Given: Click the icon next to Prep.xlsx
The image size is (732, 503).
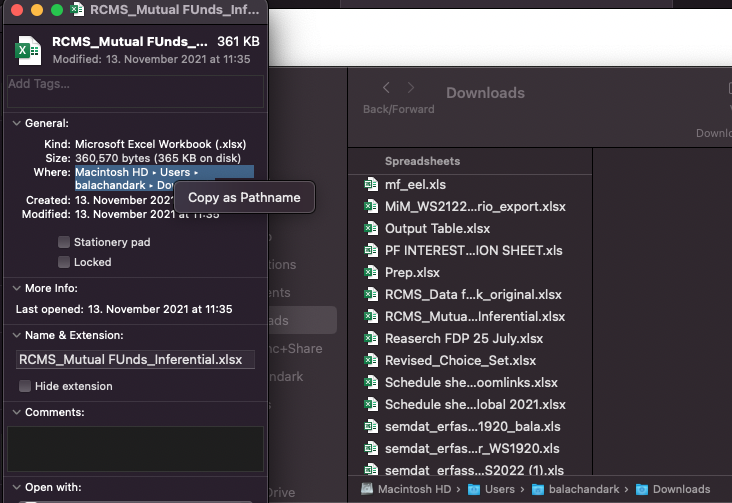Looking at the screenshot, I should click(x=371, y=272).
